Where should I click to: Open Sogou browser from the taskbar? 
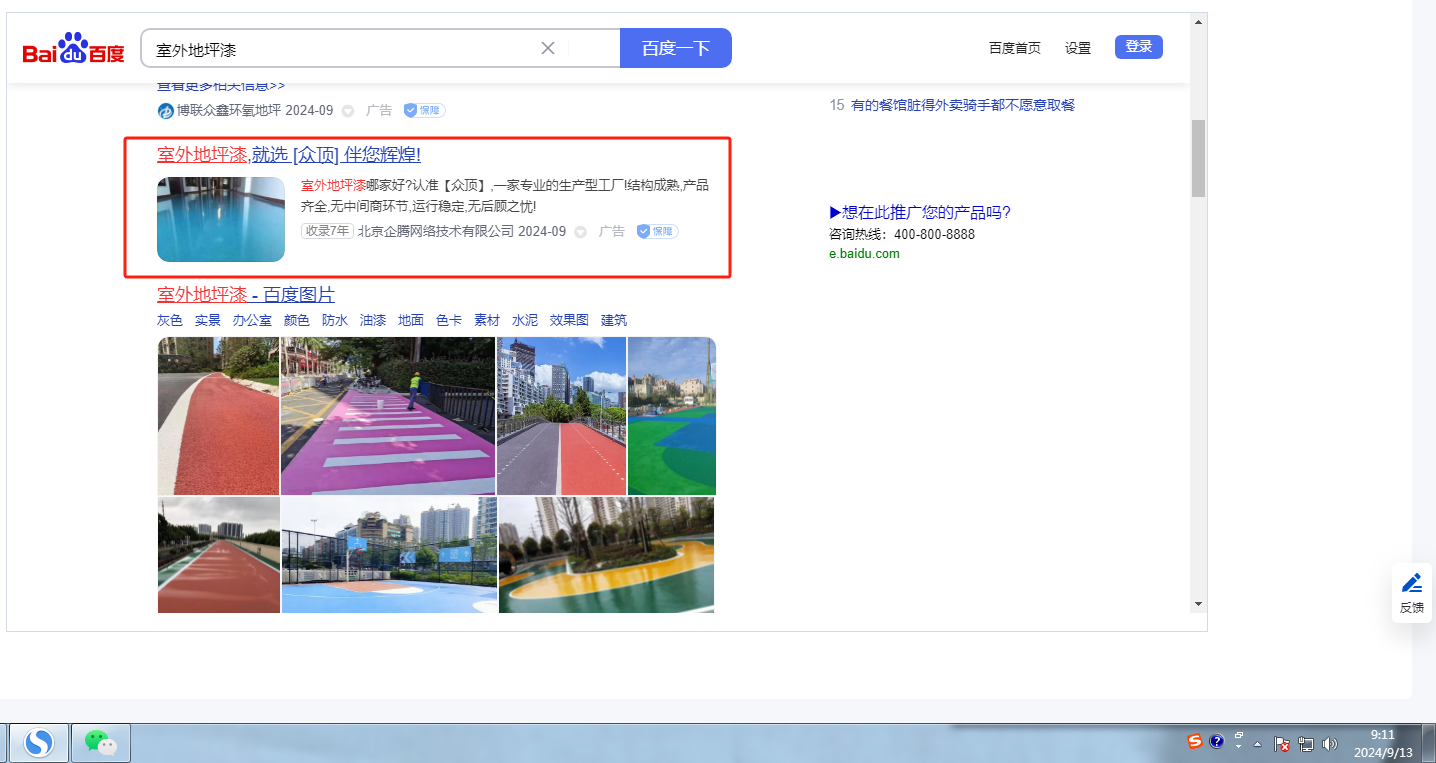pyautogui.click(x=39, y=742)
